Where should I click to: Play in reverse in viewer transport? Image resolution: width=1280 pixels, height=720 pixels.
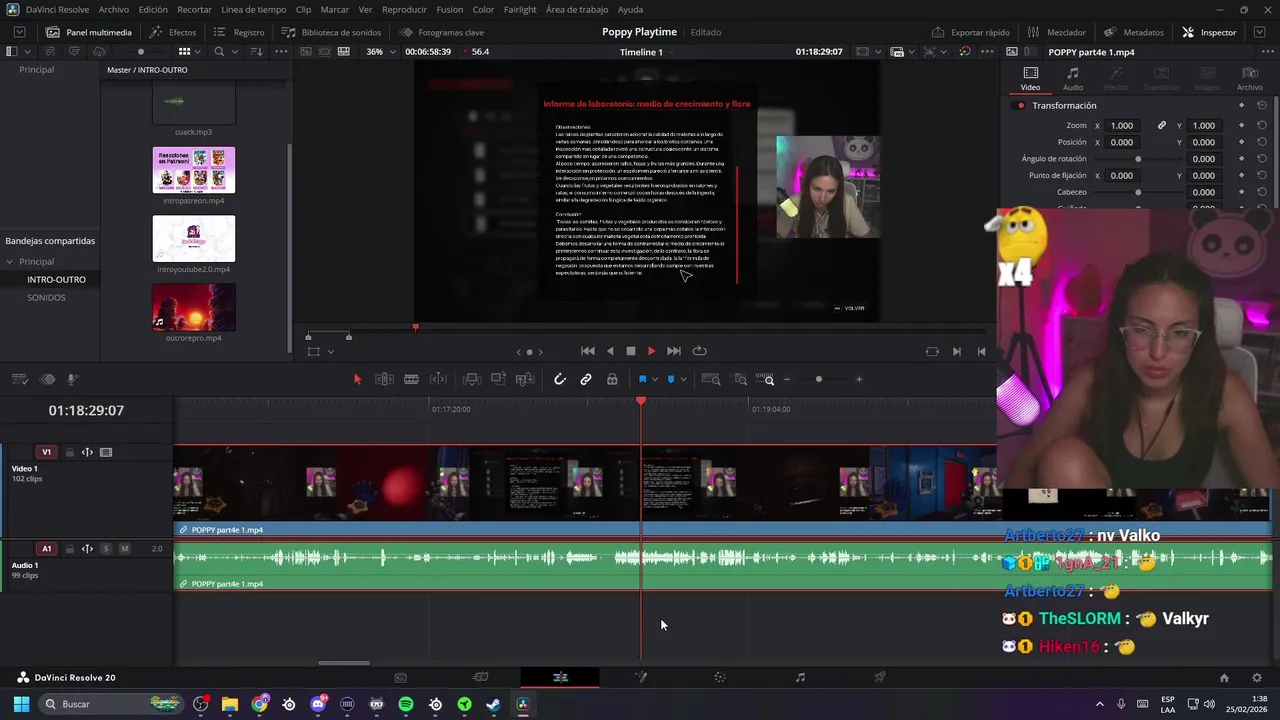click(610, 351)
